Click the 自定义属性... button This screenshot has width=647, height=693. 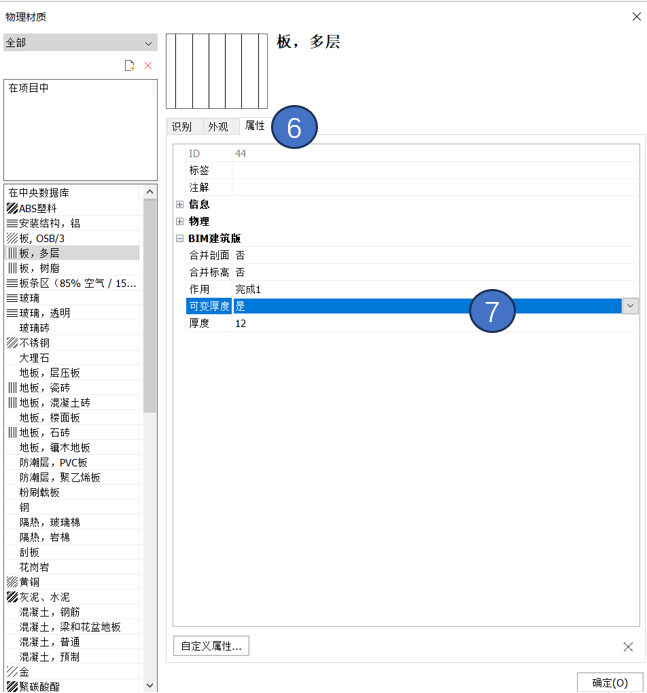click(211, 646)
